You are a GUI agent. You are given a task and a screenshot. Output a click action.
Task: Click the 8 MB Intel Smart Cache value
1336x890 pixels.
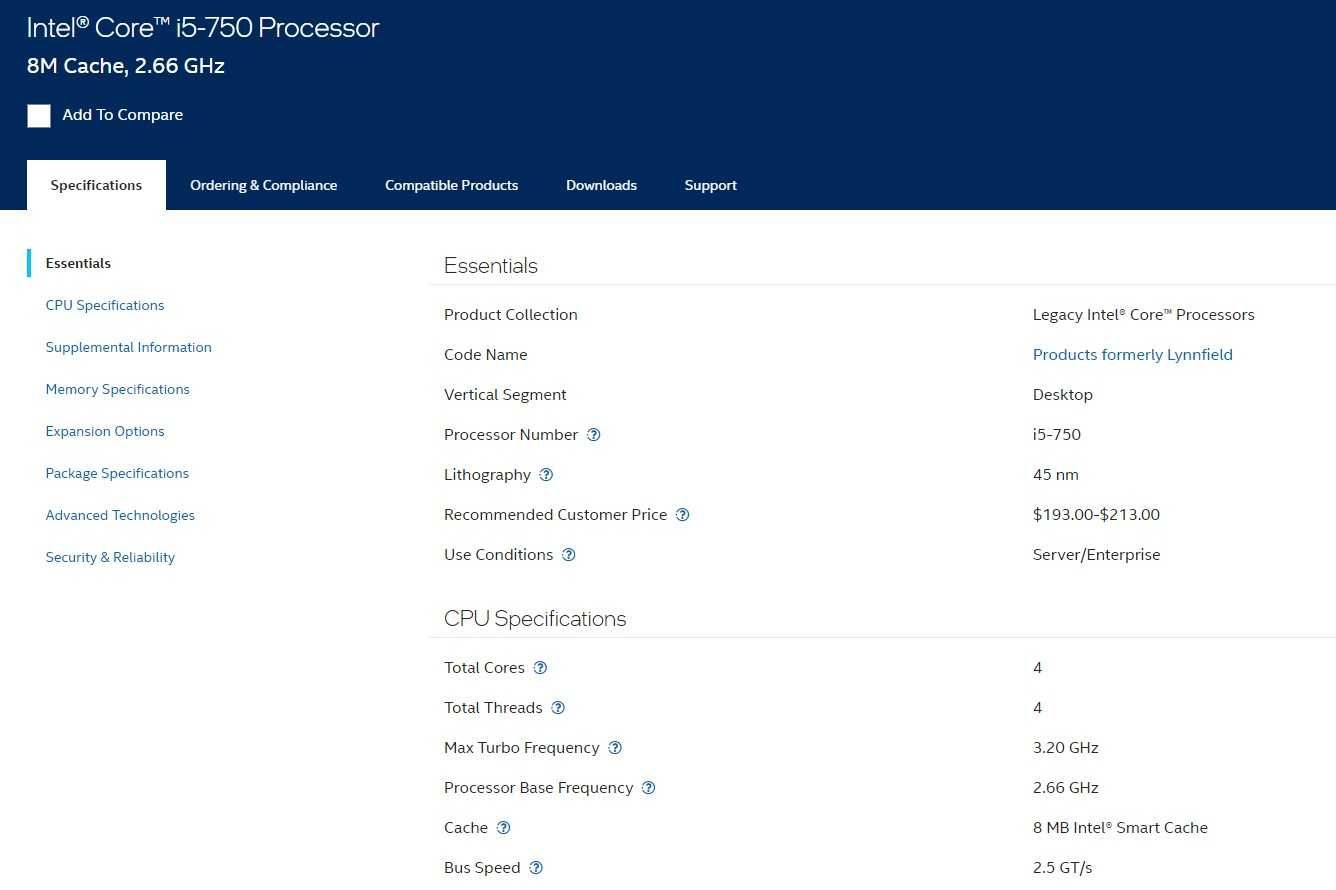pyautogui.click(x=1120, y=828)
